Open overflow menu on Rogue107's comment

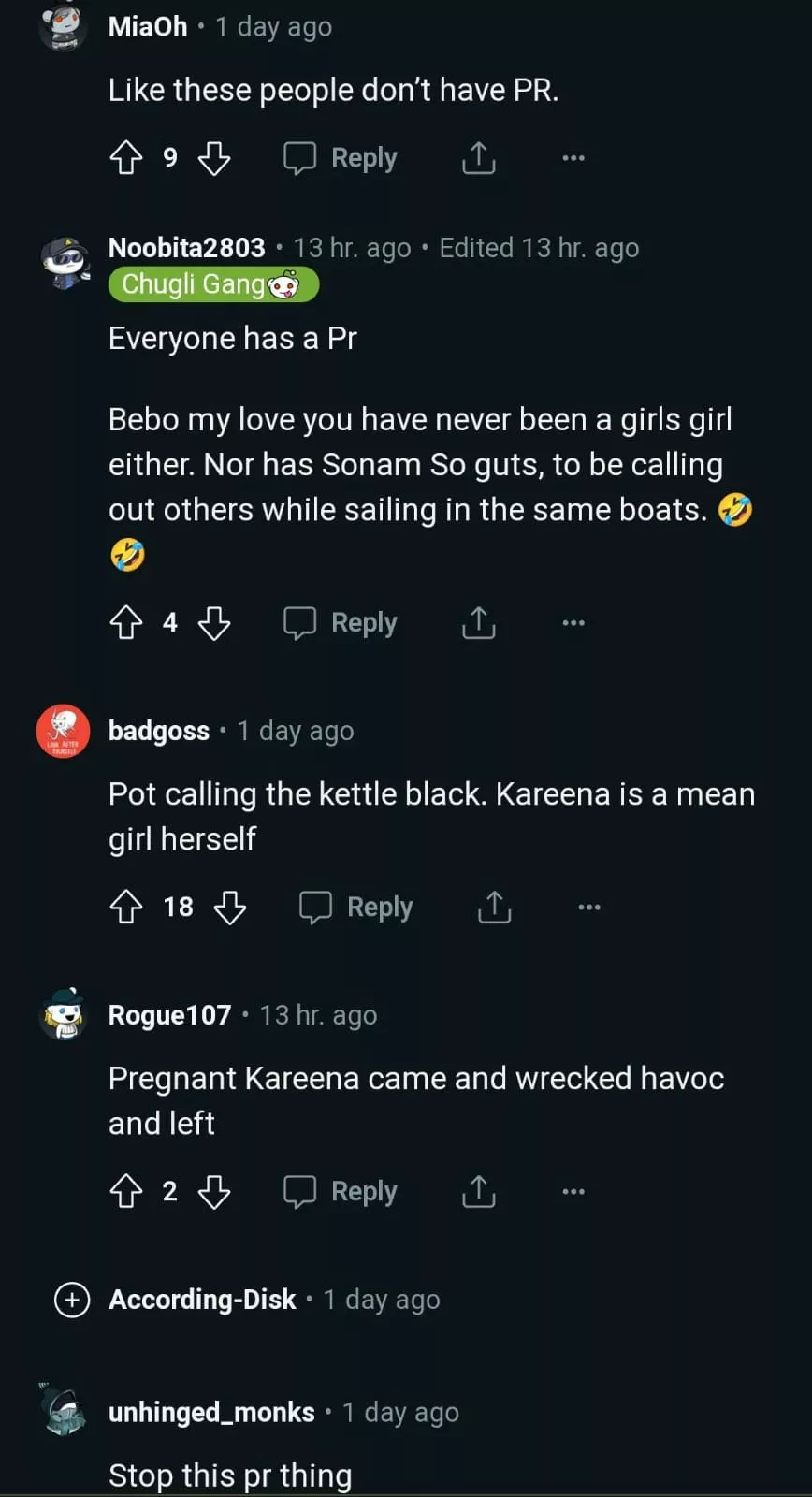(x=573, y=1191)
